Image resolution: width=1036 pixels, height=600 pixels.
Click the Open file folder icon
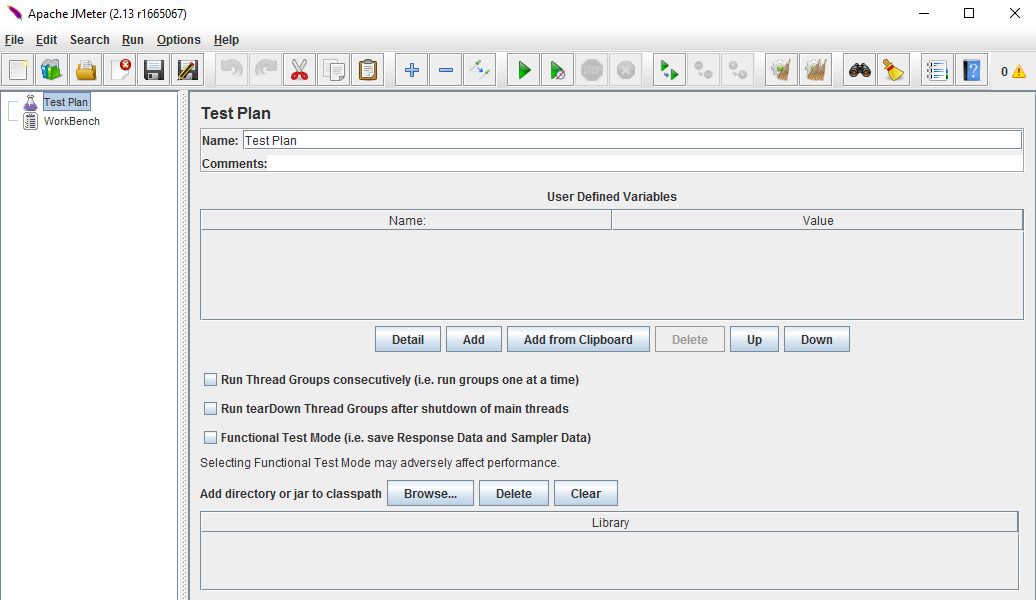pos(86,70)
